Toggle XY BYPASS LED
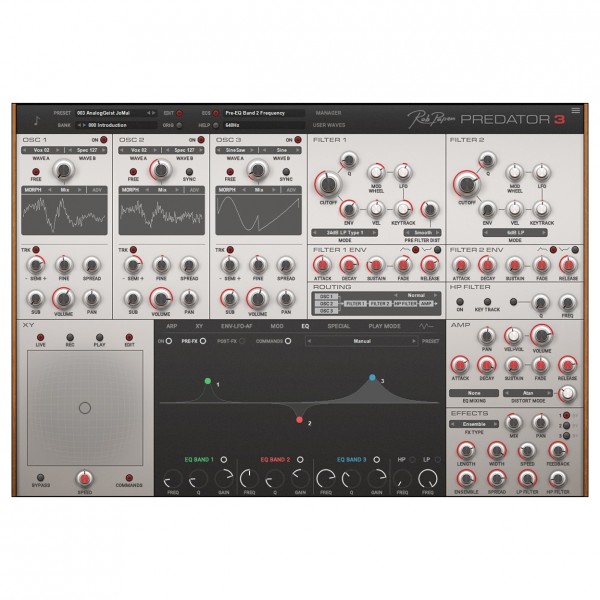Screen dimensions: 600x600 pos(40,477)
